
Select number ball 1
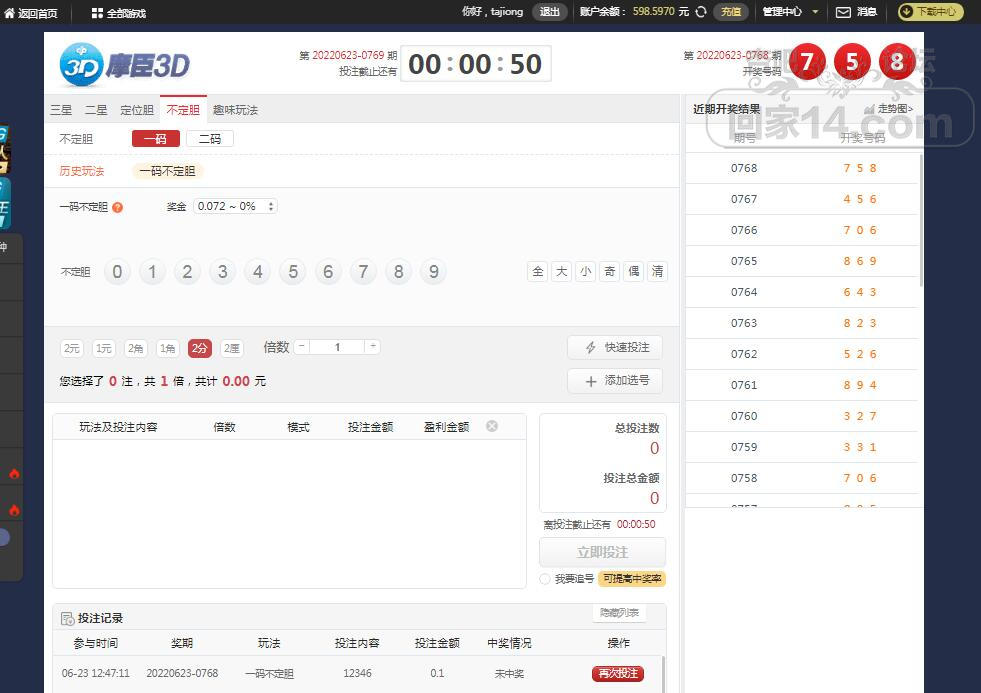(152, 271)
